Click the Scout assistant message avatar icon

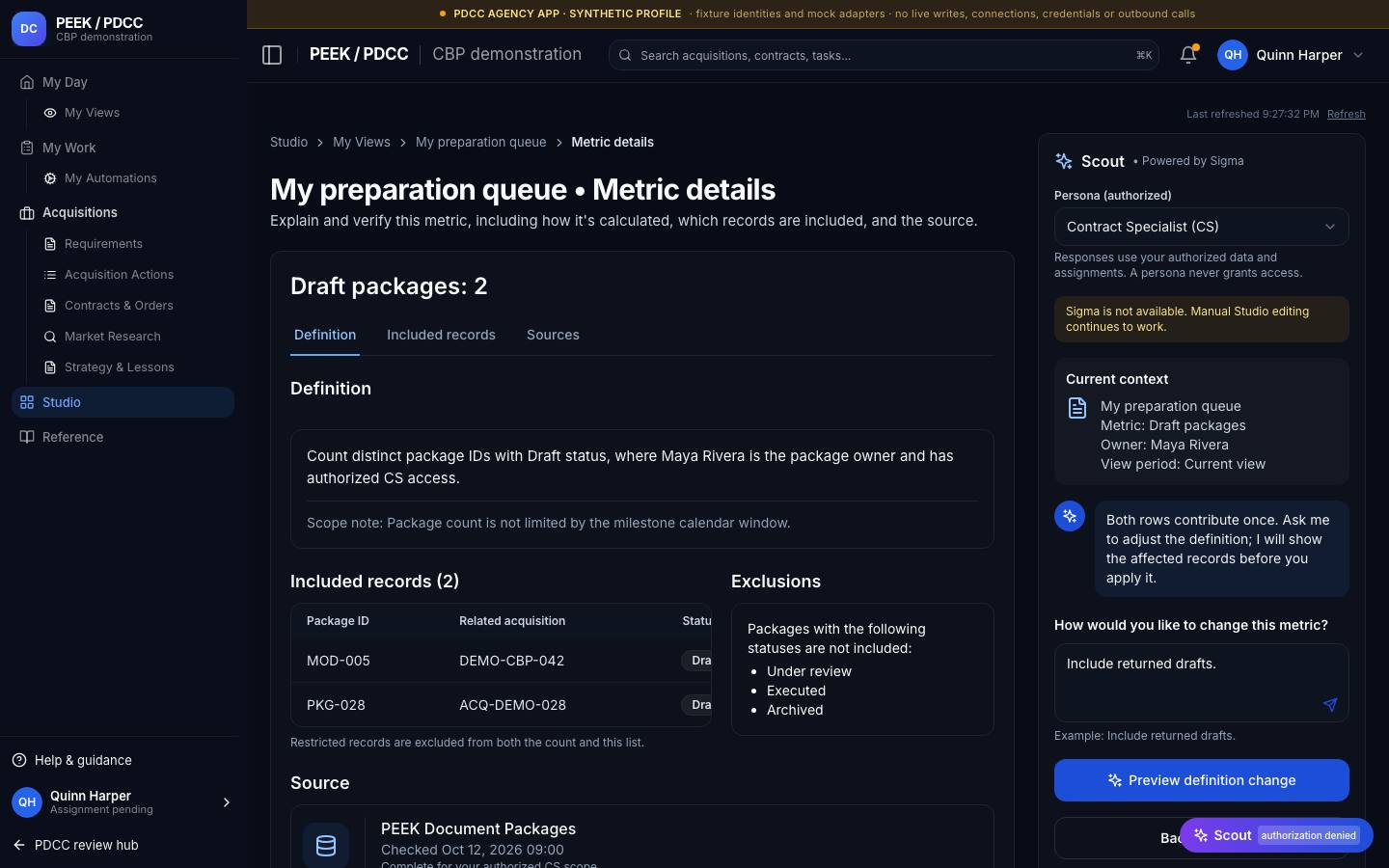tap(1070, 516)
